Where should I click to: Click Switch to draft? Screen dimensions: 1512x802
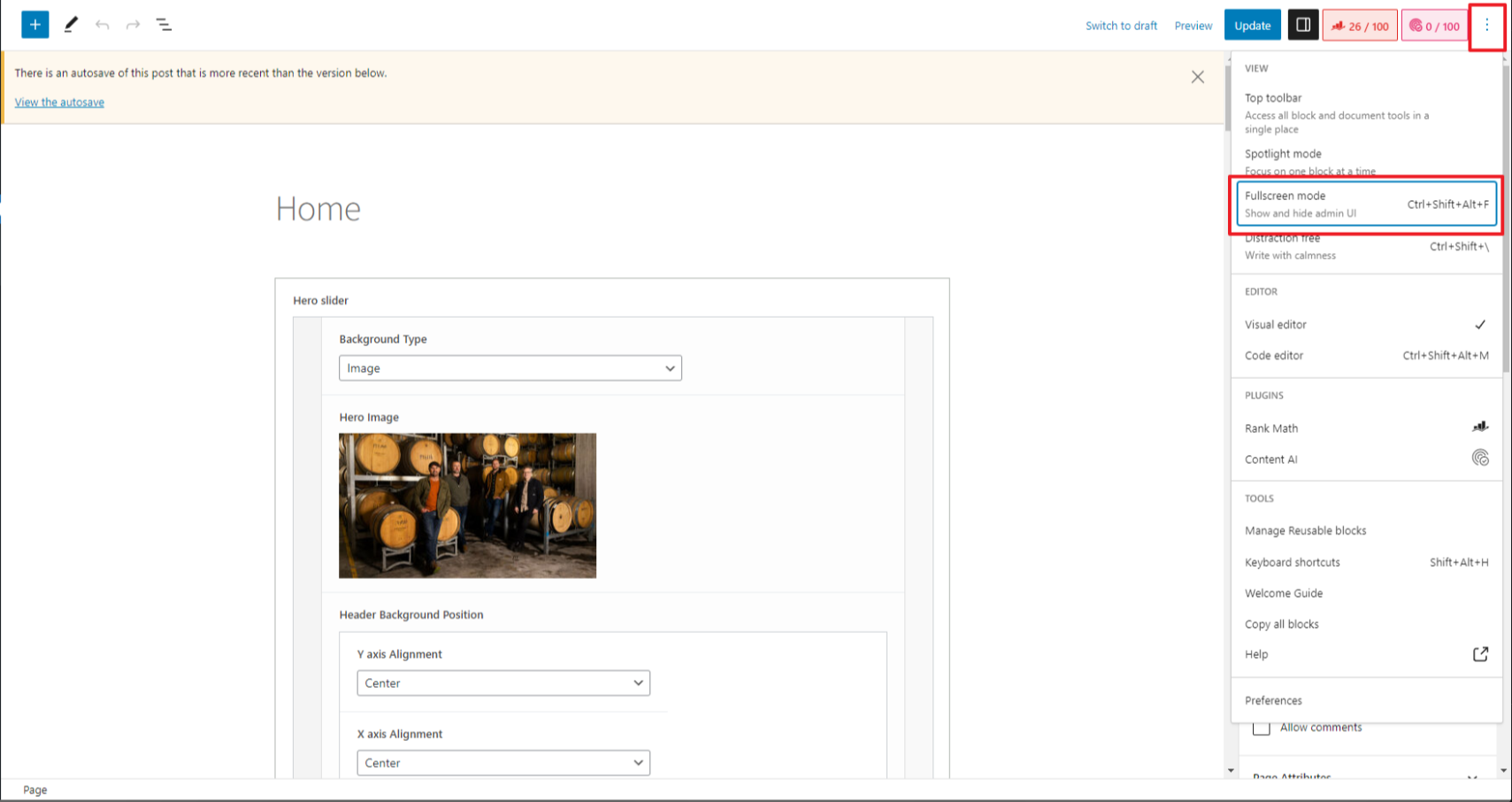coord(1121,26)
